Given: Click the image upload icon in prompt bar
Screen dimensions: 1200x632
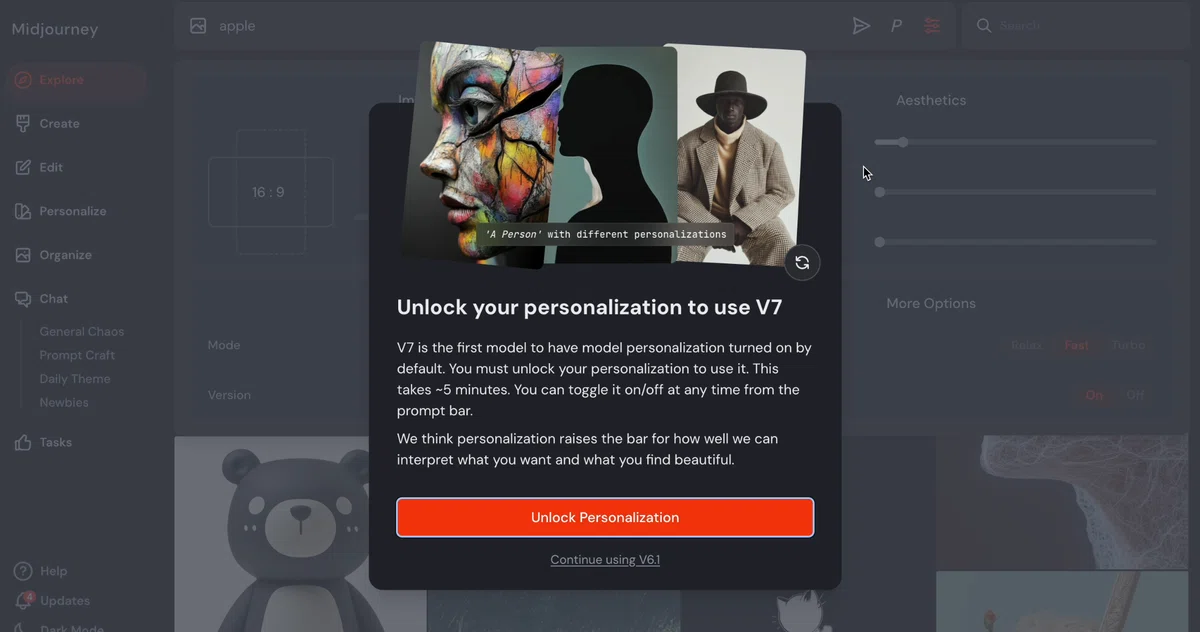Looking at the screenshot, I should (198, 26).
